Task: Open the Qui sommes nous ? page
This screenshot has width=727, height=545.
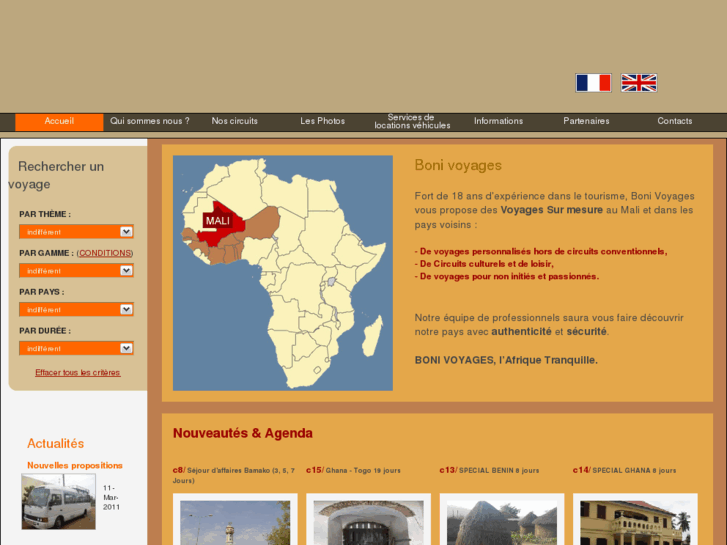Action: [150, 121]
